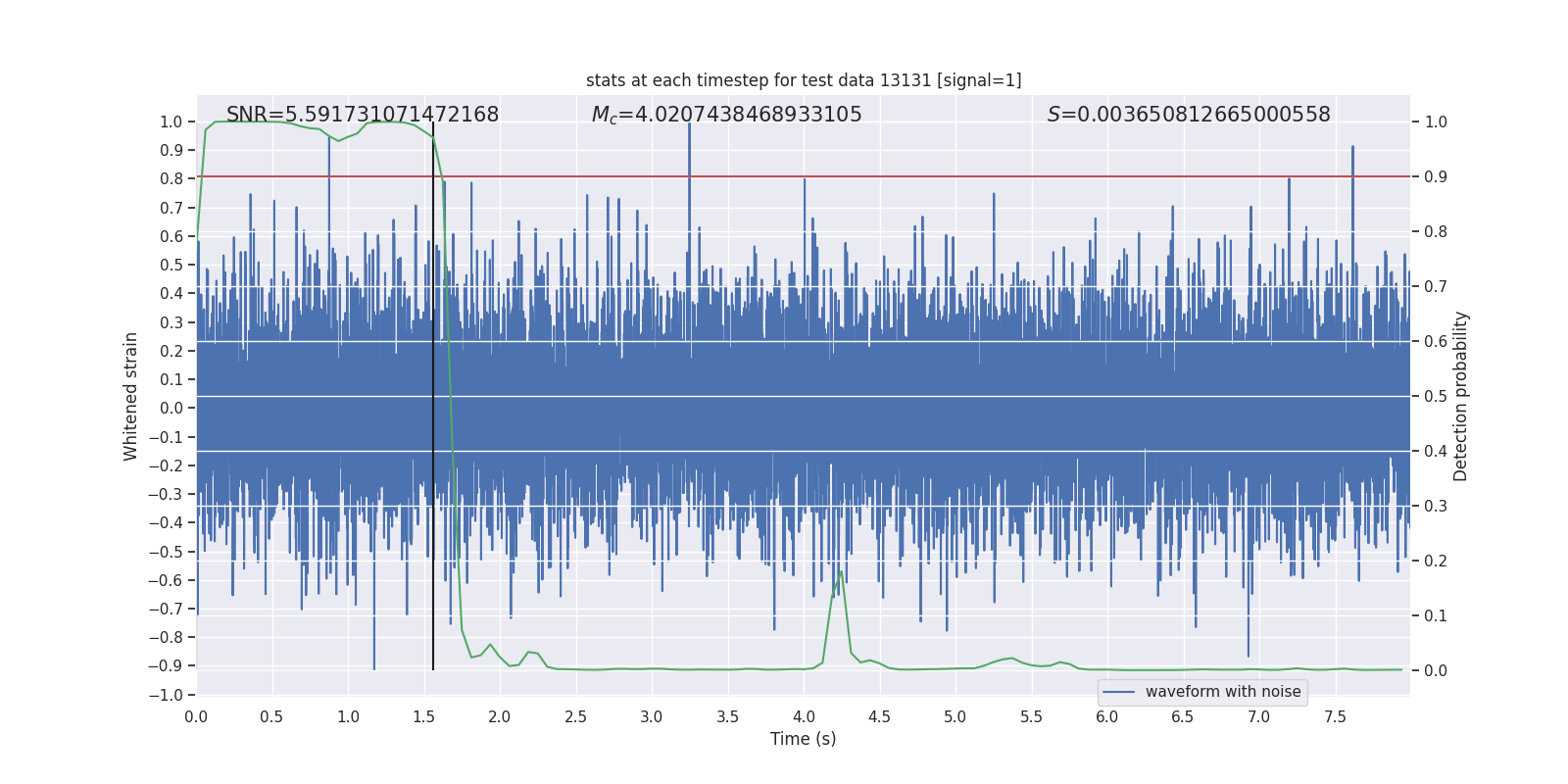Viewport: 1568px width, 784px height.
Task: Click the 2.5 tick label on time axis
Action: [x=575, y=716]
